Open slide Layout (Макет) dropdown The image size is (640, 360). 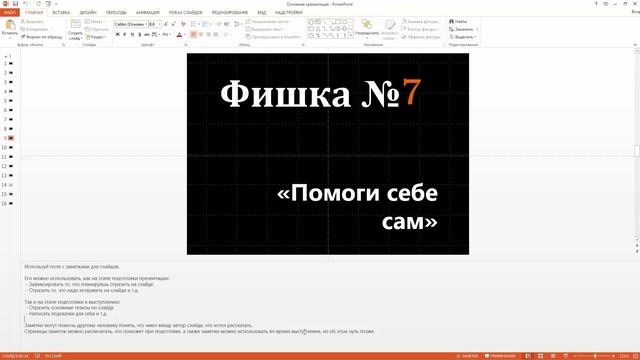click(96, 22)
